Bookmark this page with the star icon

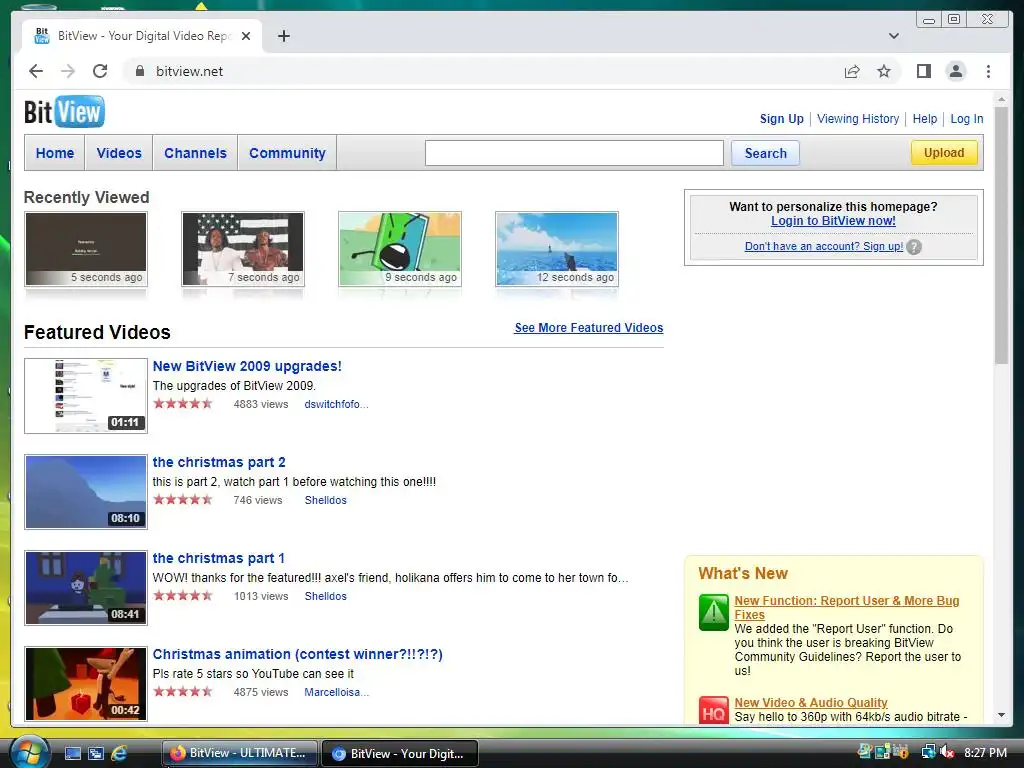(884, 71)
